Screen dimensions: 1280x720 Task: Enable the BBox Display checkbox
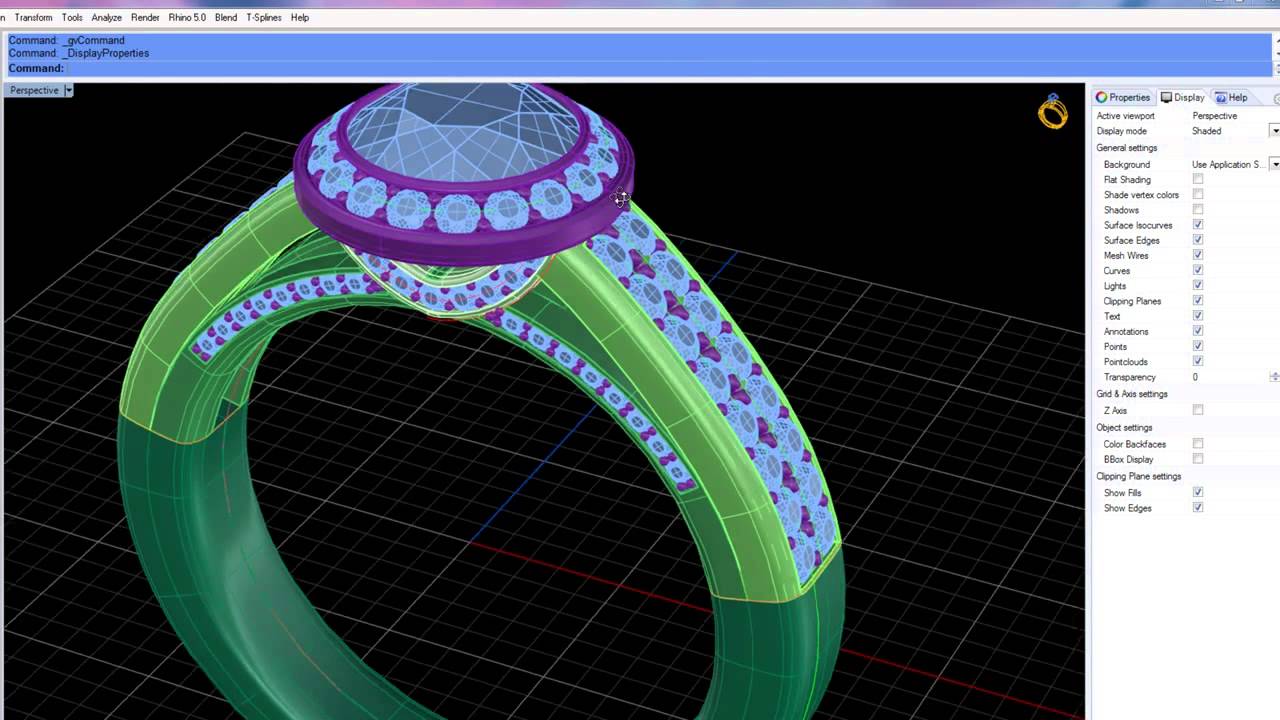pos(1198,459)
